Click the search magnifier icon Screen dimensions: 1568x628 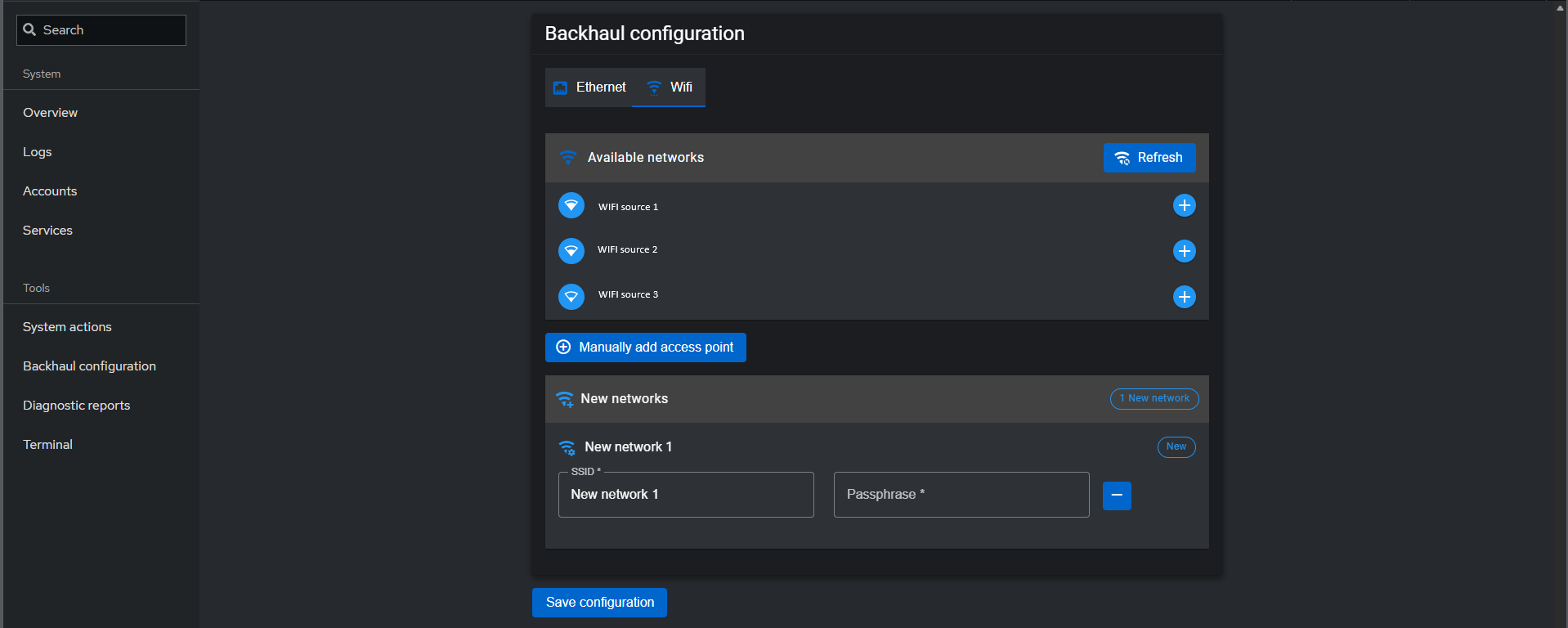(x=29, y=29)
